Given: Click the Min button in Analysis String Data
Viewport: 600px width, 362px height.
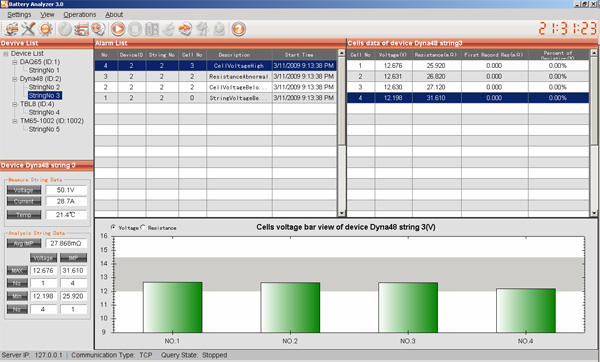Looking at the screenshot, I should click(17, 296).
